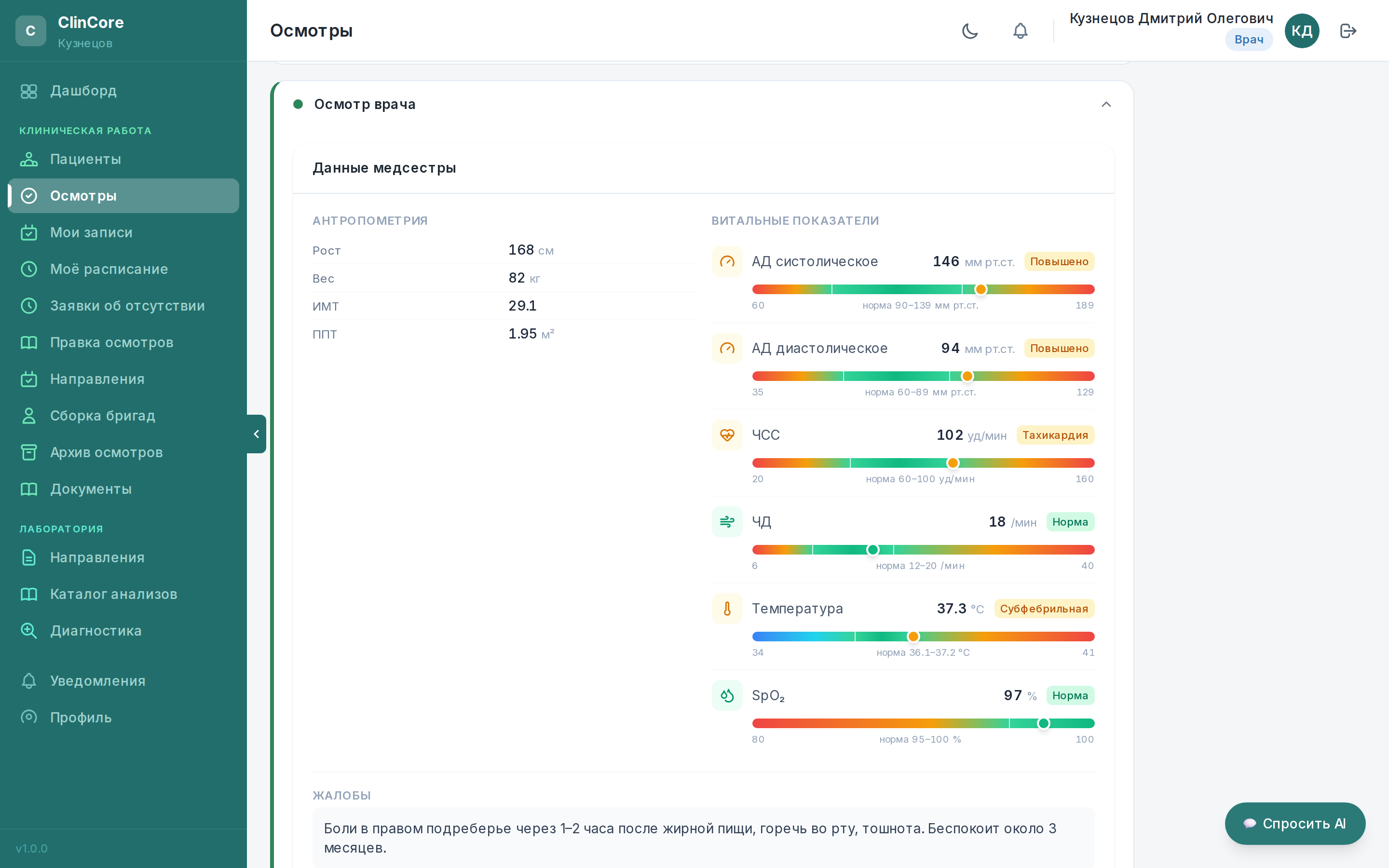
Task: Click the ИМТ value 29.1
Action: (x=522, y=306)
